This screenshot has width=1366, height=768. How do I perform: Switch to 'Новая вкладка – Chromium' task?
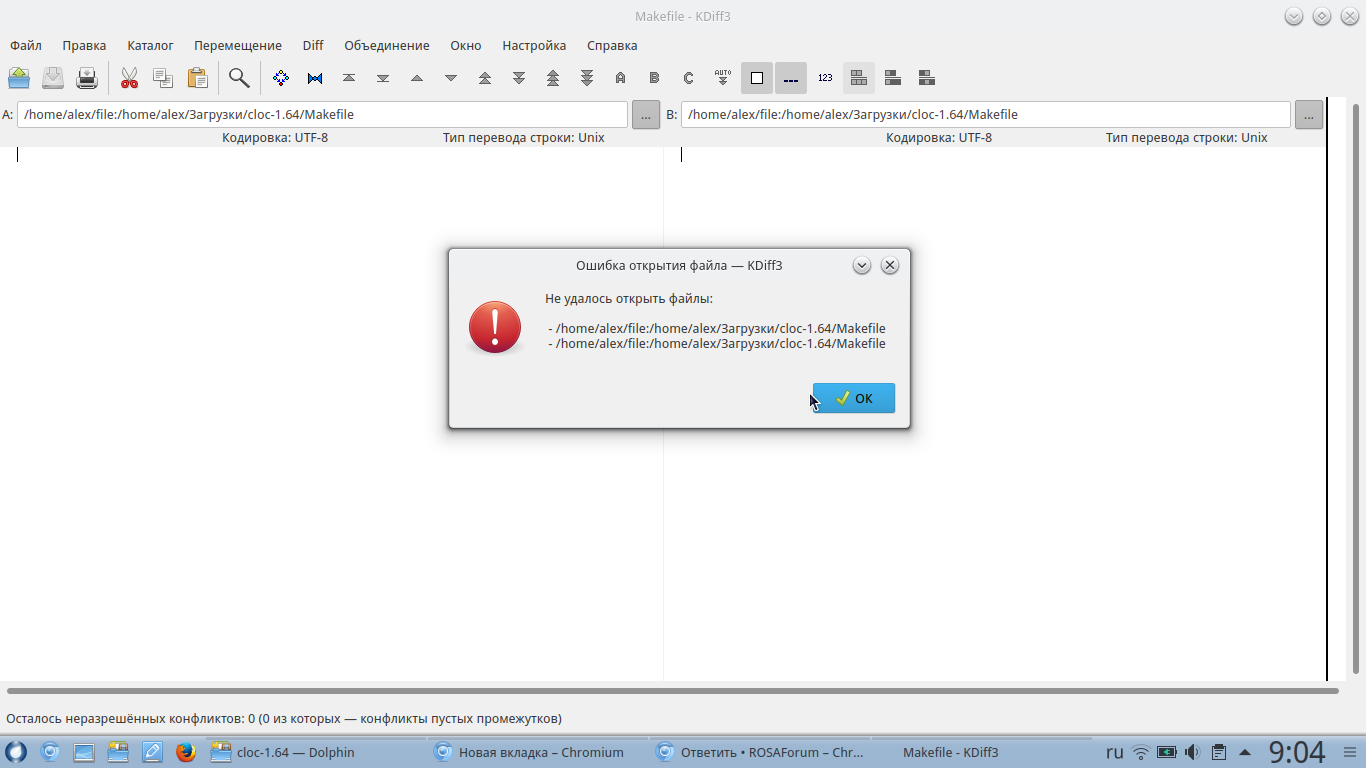pos(537,752)
